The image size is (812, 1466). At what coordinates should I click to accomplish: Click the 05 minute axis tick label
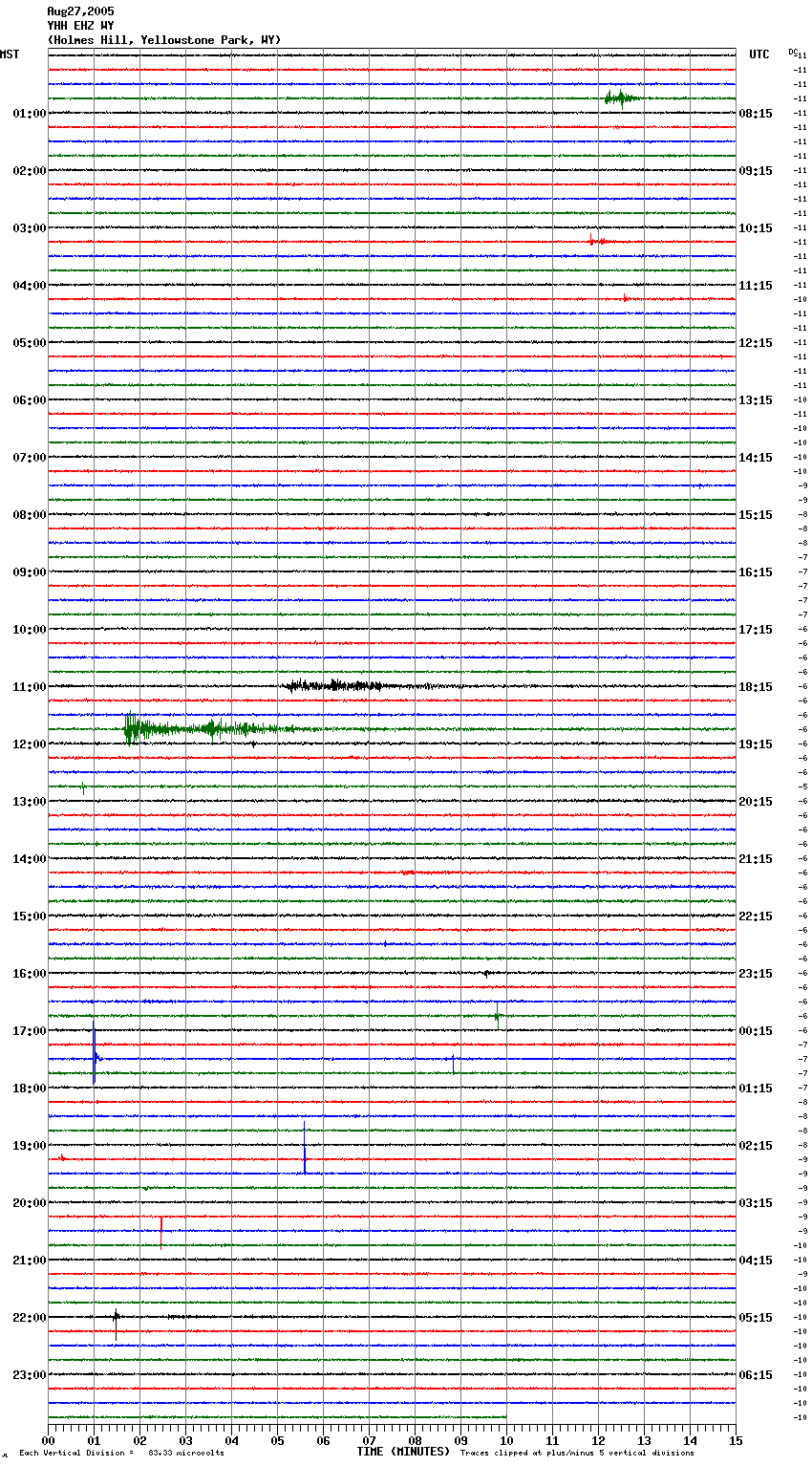277,1440
